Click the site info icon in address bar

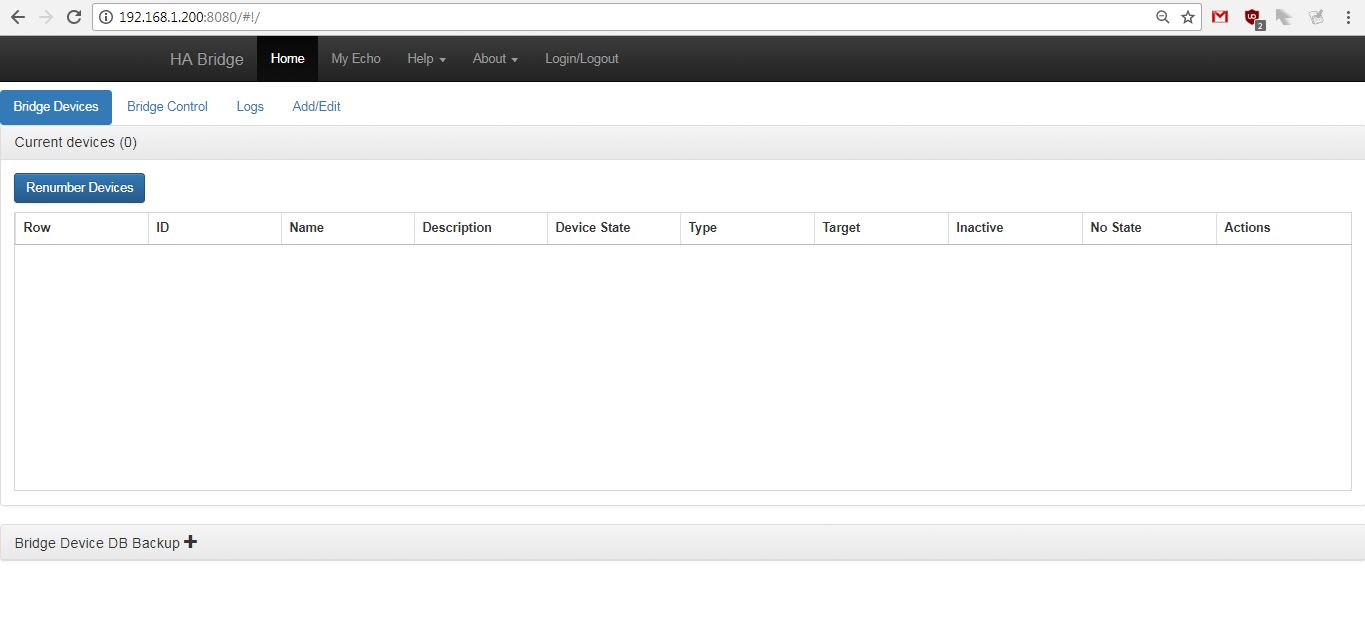(x=106, y=17)
